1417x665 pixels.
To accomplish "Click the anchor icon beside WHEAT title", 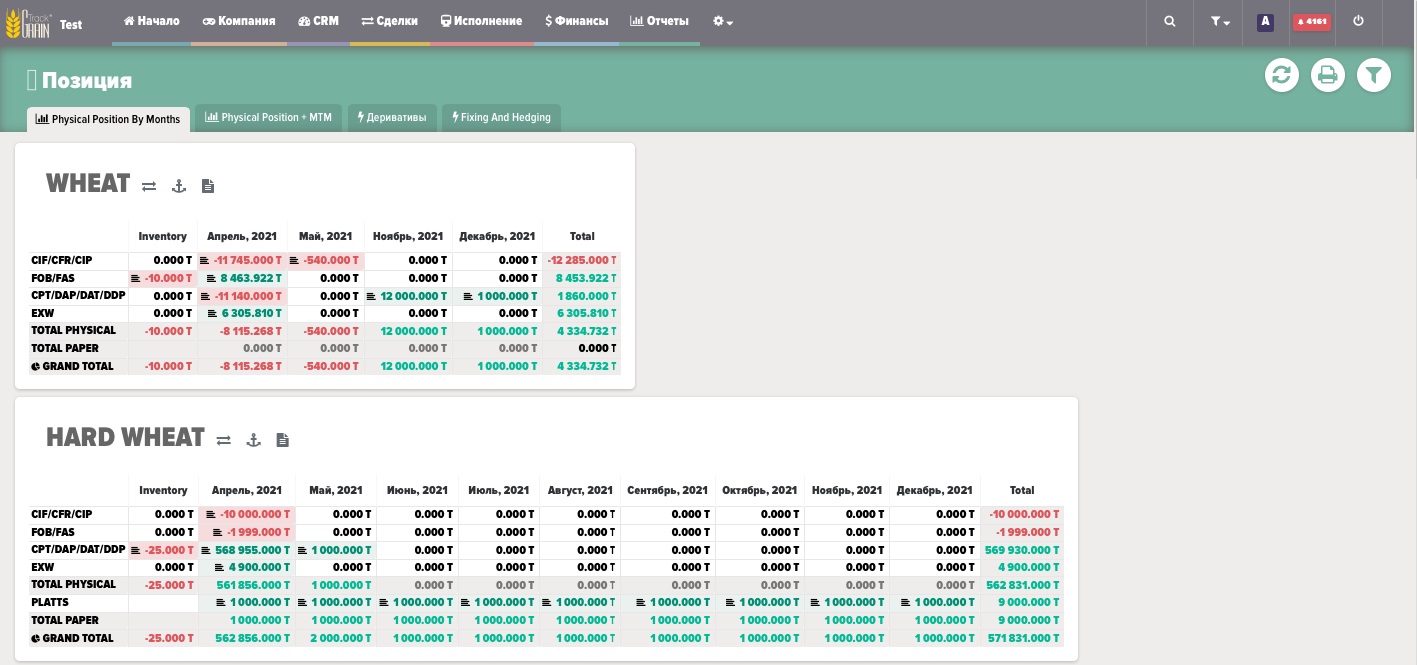I will coord(179,186).
